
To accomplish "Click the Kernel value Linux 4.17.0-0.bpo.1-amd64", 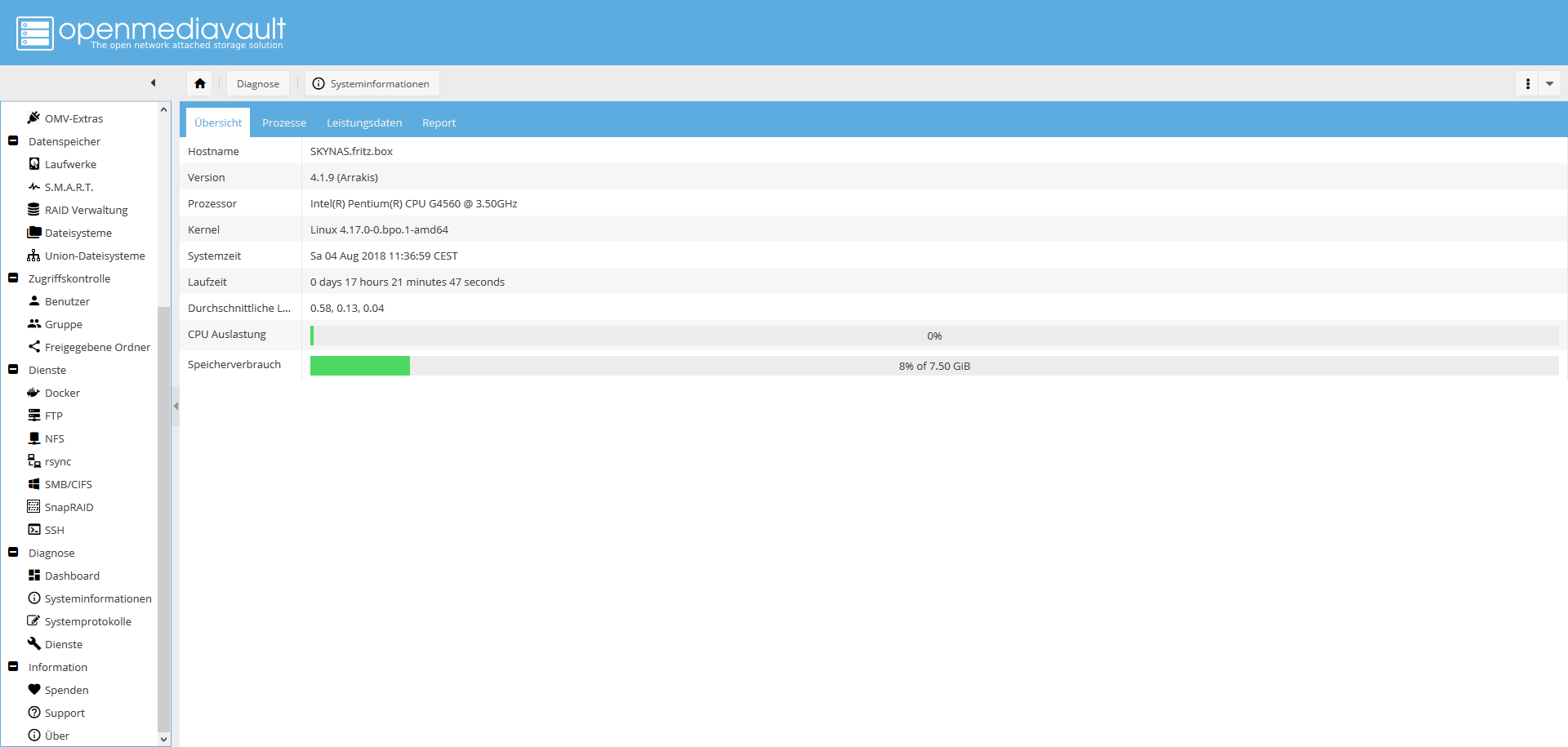I will pos(379,229).
